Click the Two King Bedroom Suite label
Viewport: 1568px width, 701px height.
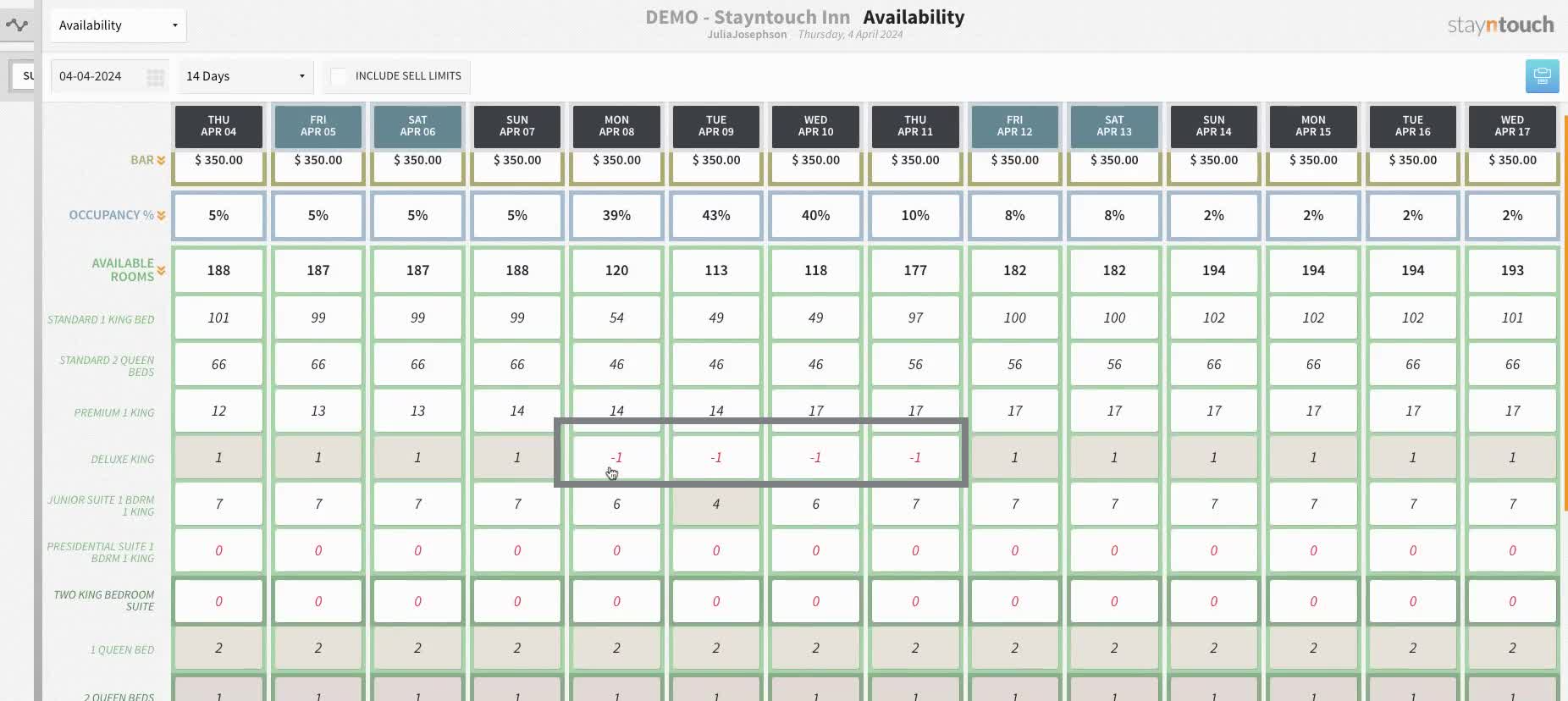pyautogui.click(x=104, y=600)
